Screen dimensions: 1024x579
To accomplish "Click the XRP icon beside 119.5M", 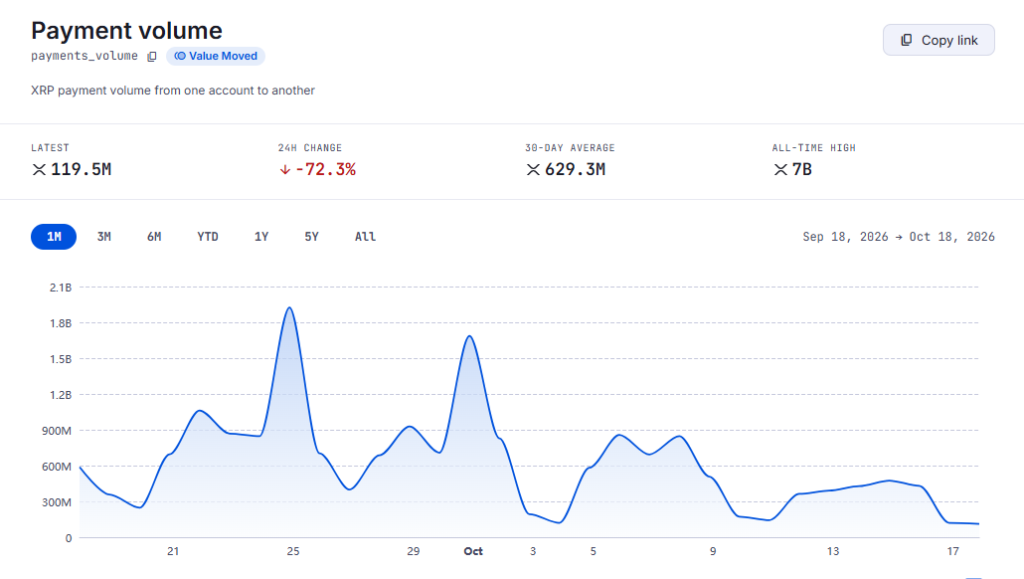I will pyautogui.click(x=39, y=170).
